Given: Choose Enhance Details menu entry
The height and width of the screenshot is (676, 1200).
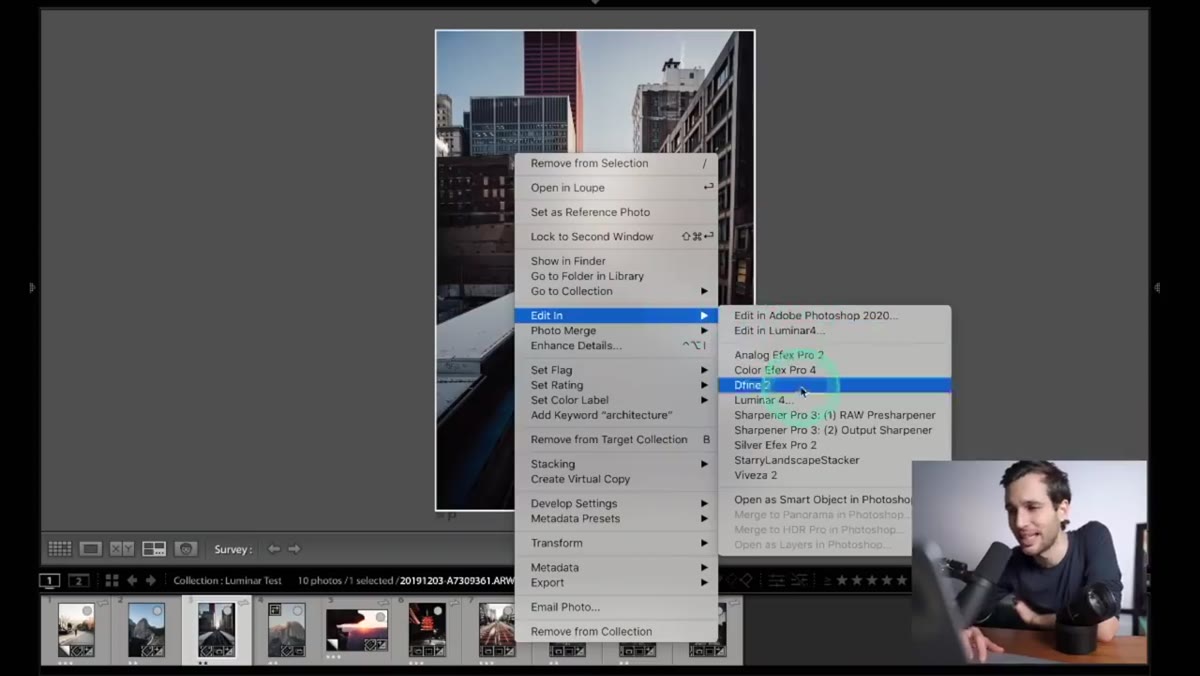Looking at the screenshot, I should tap(616, 346).
